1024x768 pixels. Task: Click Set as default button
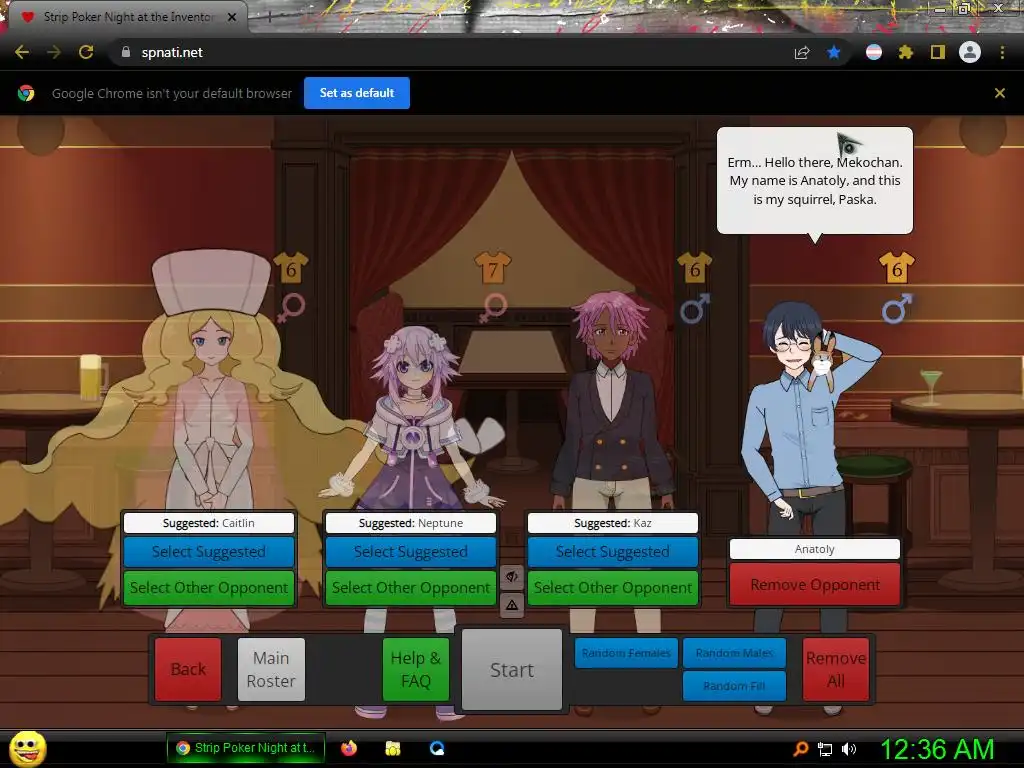[357, 93]
